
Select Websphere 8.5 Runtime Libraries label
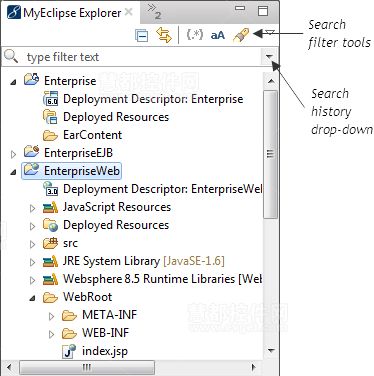162,279
